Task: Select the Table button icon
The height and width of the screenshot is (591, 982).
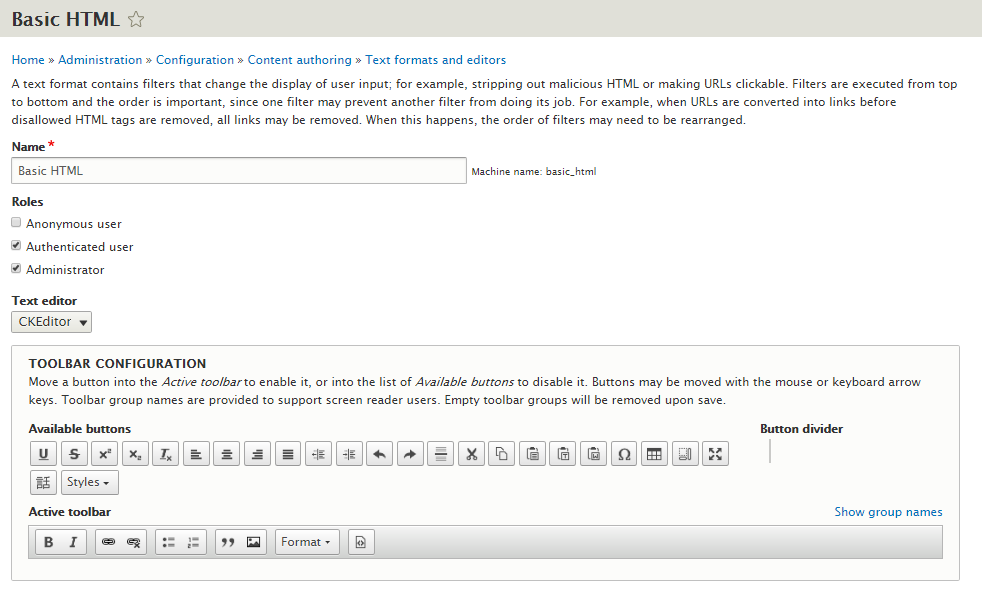Action: point(654,454)
